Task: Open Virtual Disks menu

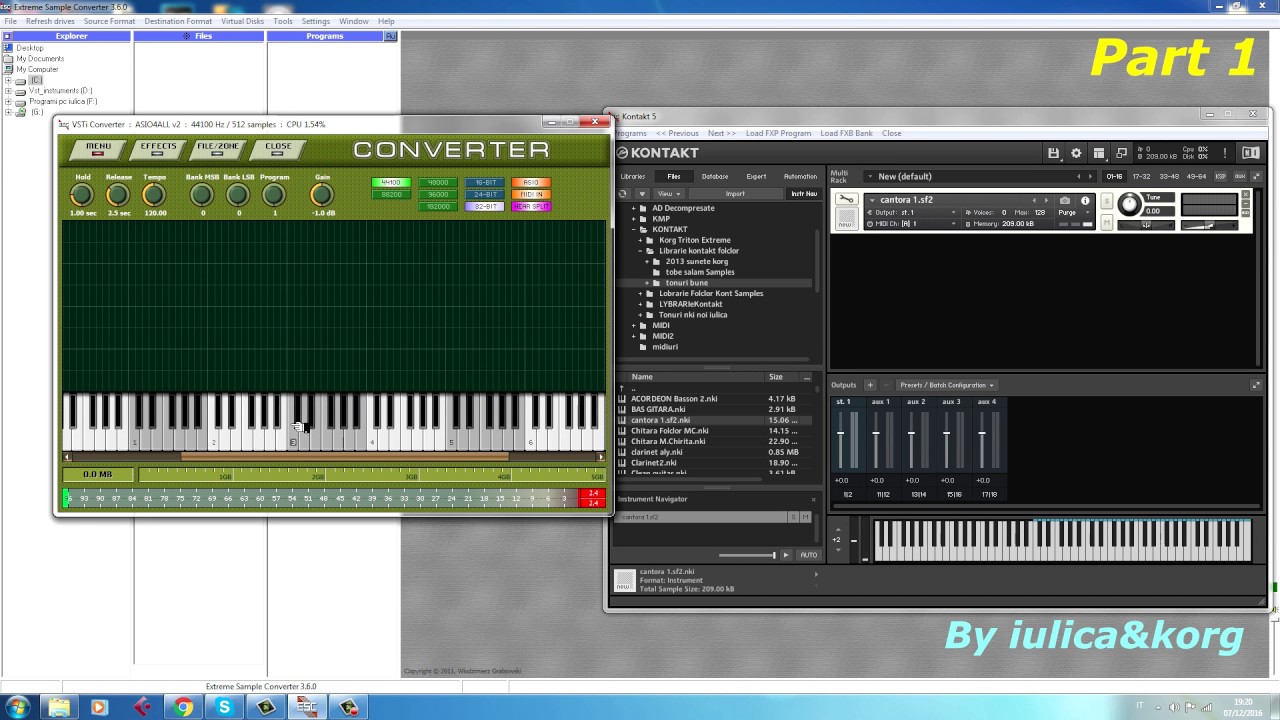Action: coord(242,21)
